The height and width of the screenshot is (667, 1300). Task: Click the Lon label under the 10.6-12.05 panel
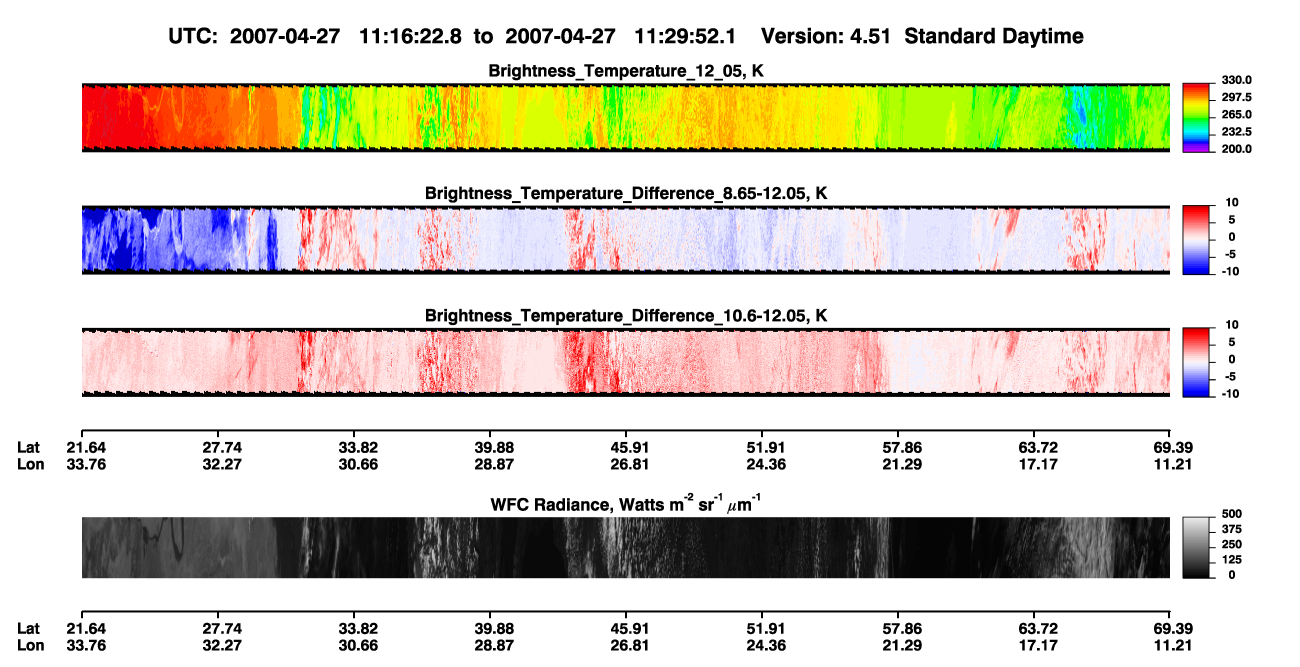pos(29,464)
